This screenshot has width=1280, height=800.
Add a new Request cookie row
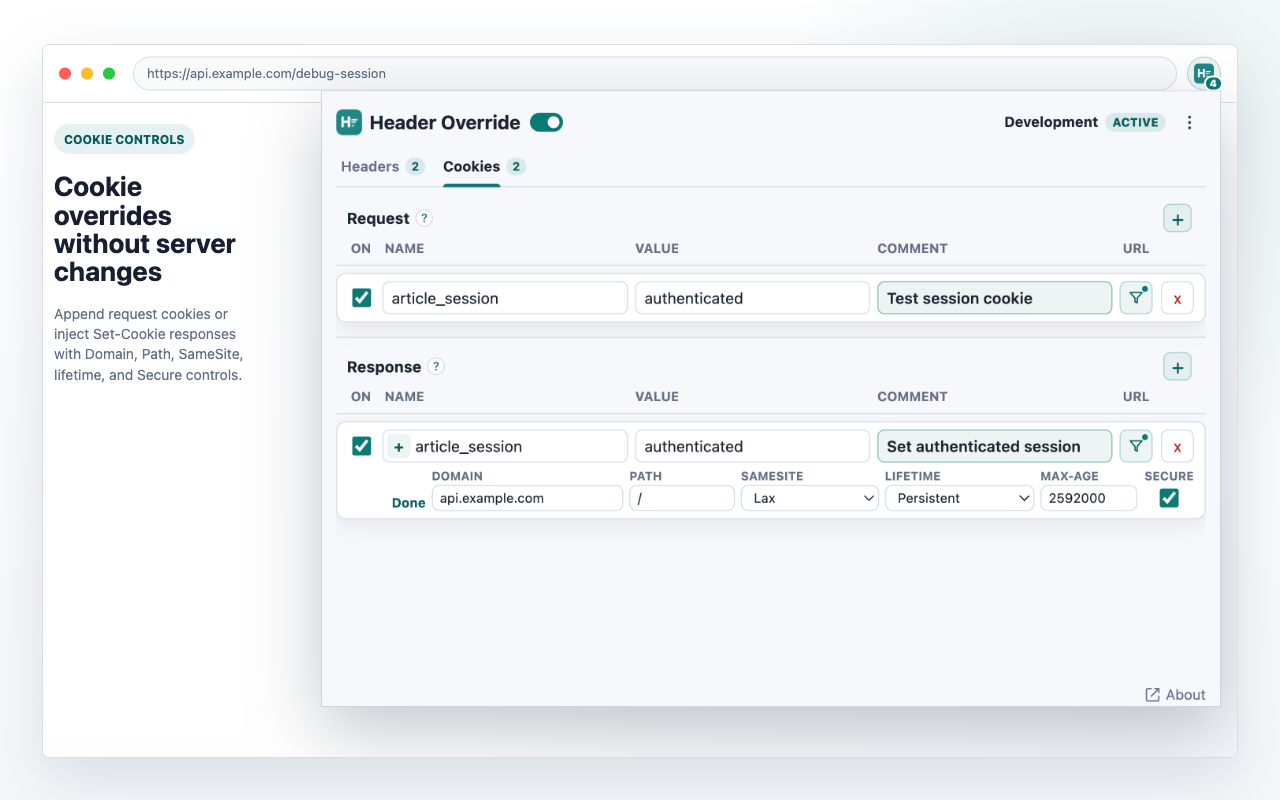[x=1177, y=219]
